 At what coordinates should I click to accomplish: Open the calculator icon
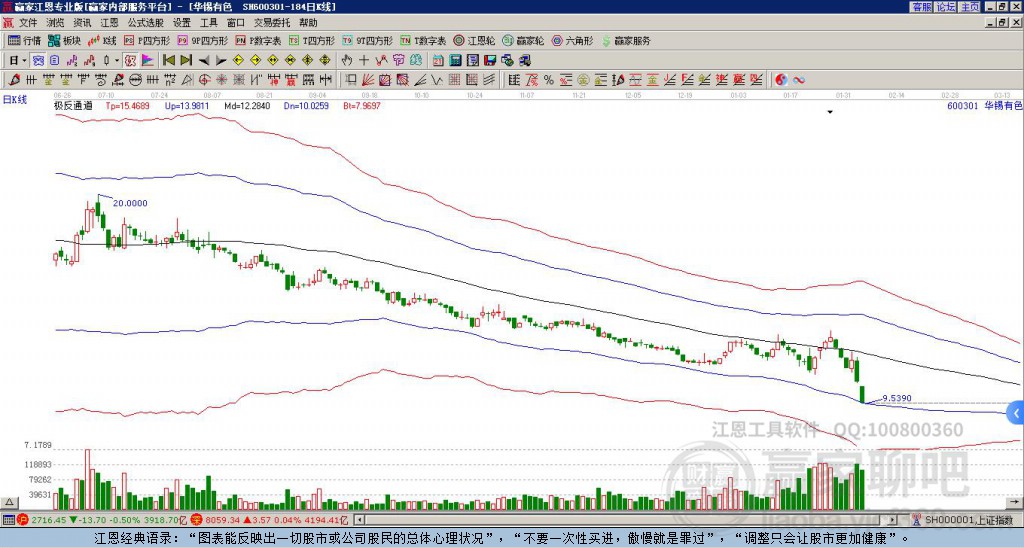[455, 61]
